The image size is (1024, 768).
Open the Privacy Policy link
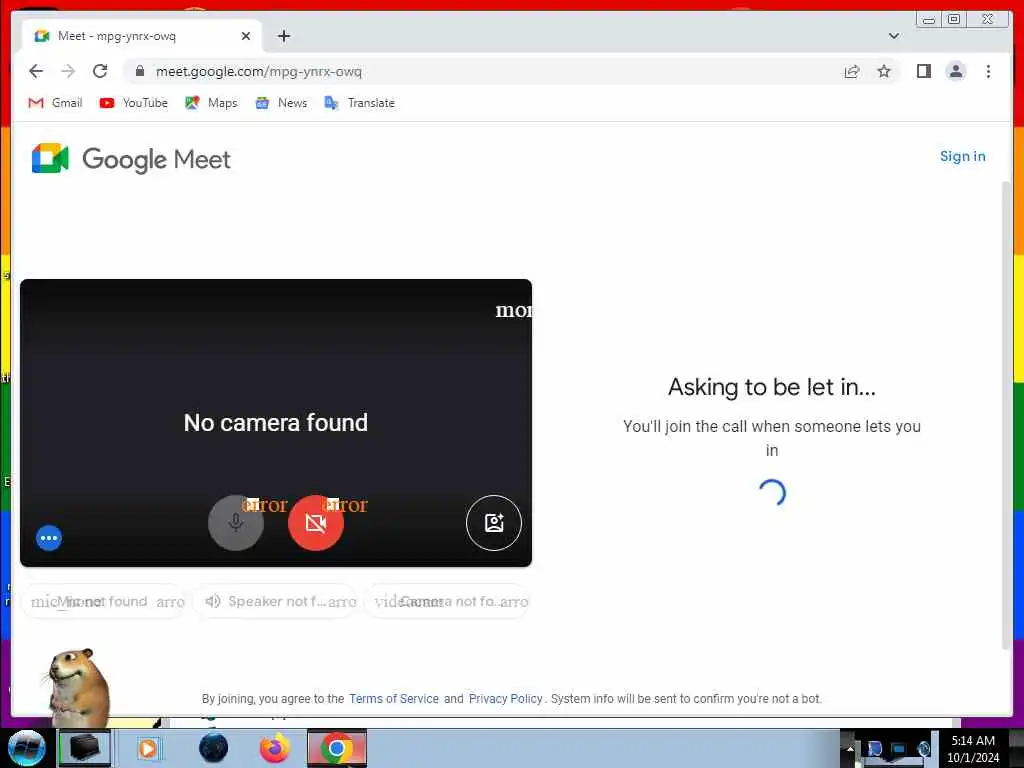pyautogui.click(x=505, y=698)
